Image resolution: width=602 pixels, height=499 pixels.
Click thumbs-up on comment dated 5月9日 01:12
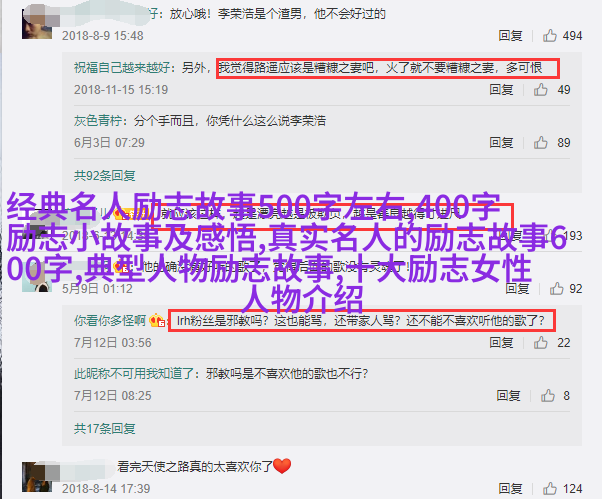556,288
